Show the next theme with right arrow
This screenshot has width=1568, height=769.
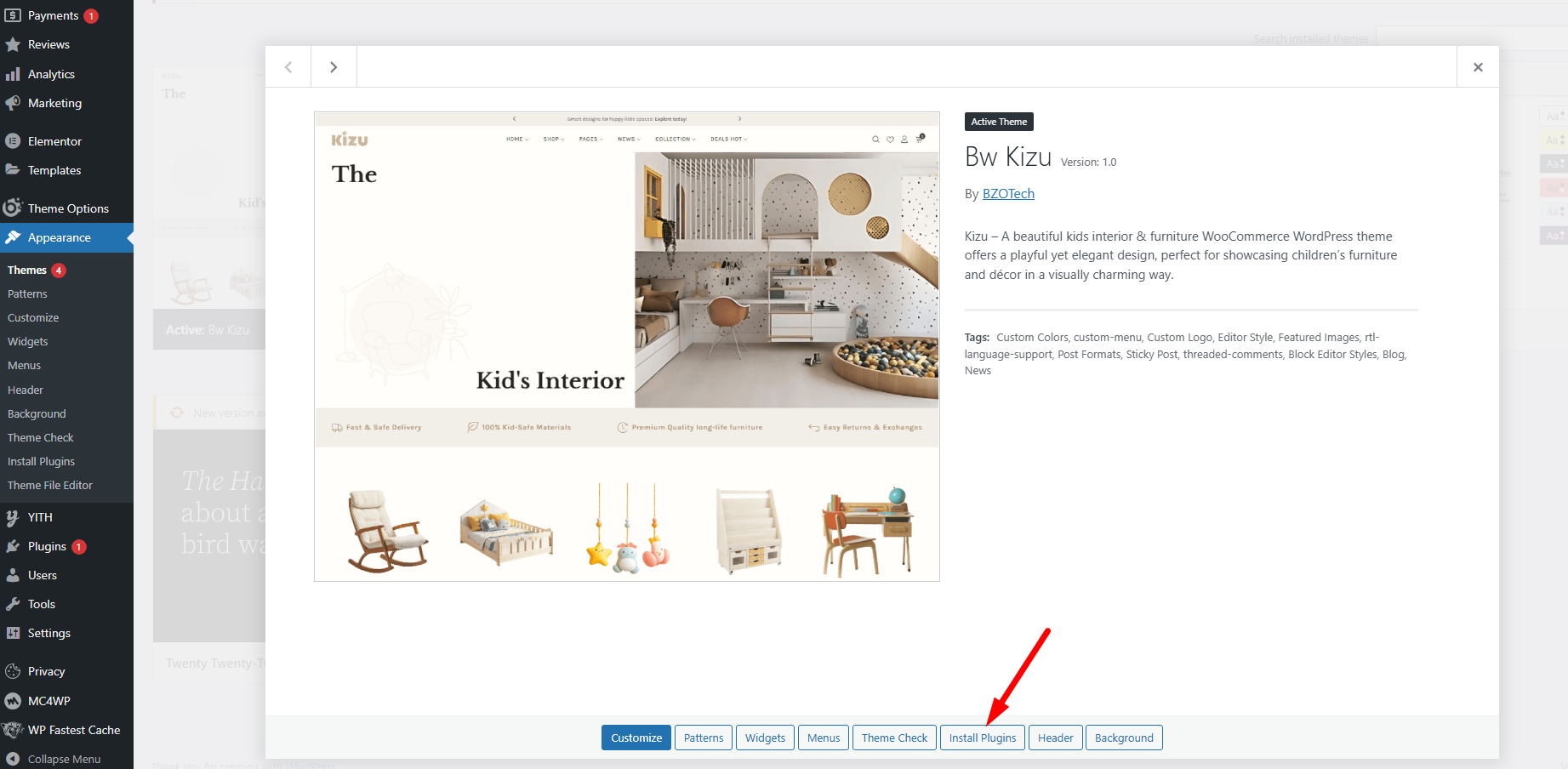[334, 67]
